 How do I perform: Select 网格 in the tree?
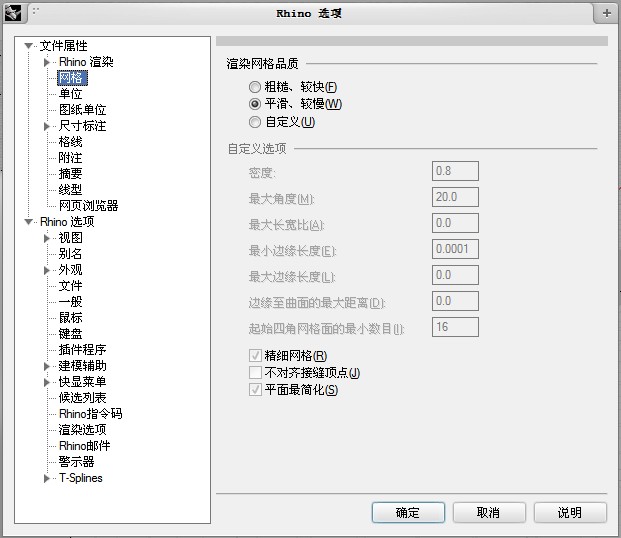click(x=72, y=78)
